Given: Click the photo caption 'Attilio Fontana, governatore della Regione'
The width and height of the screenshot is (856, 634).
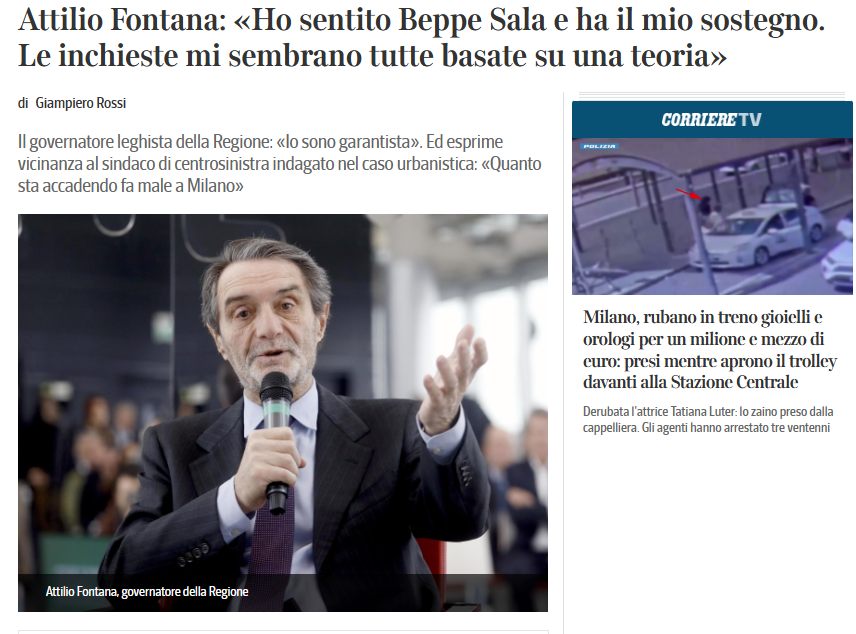Looking at the screenshot, I should click(x=147, y=591).
